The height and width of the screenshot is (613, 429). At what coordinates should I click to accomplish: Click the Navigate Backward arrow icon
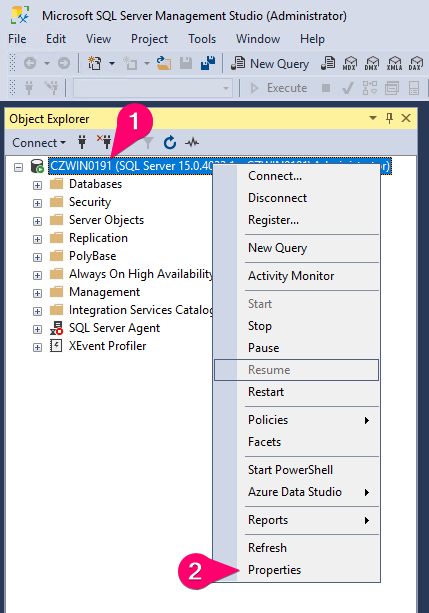[30, 63]
